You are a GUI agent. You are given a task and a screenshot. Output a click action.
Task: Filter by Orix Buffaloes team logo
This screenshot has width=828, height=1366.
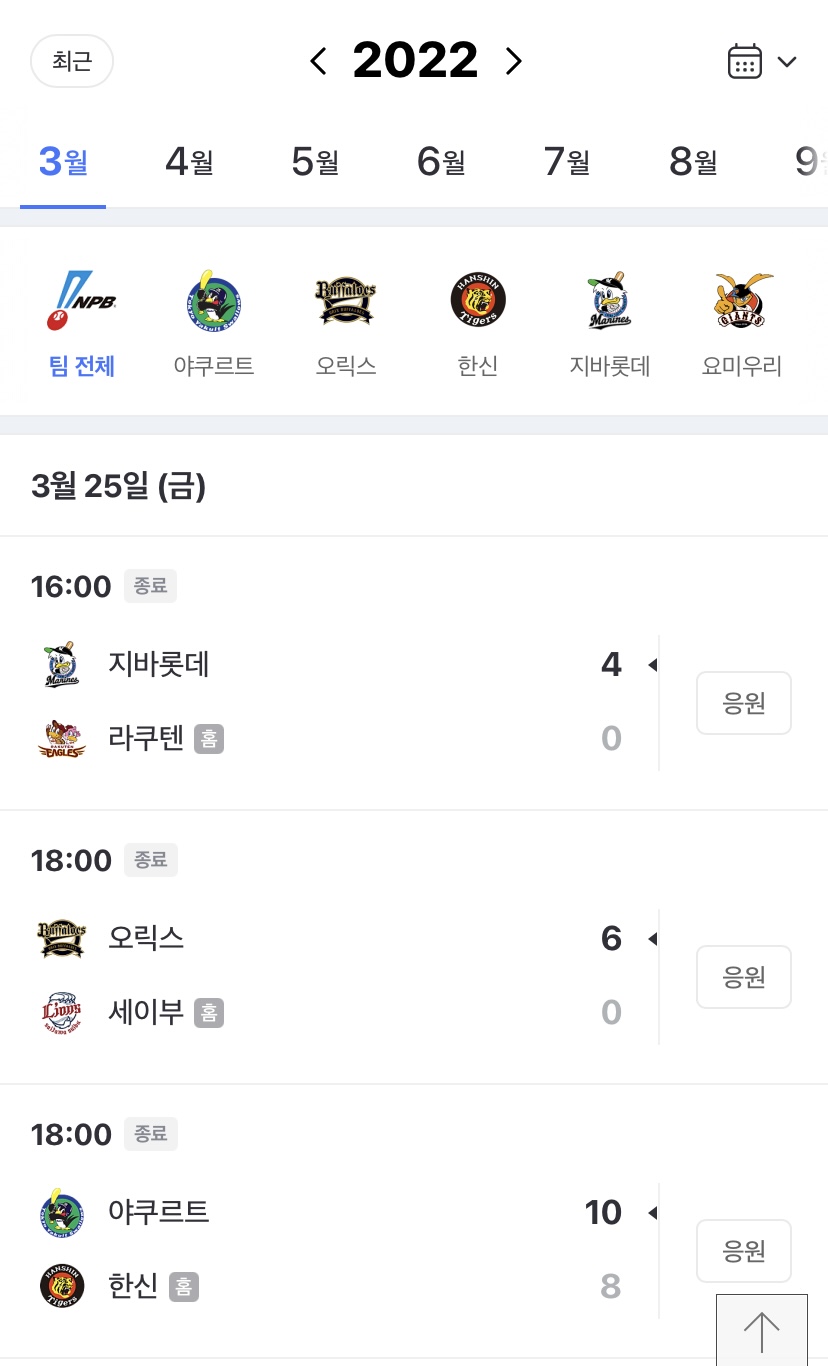[345, 300]
